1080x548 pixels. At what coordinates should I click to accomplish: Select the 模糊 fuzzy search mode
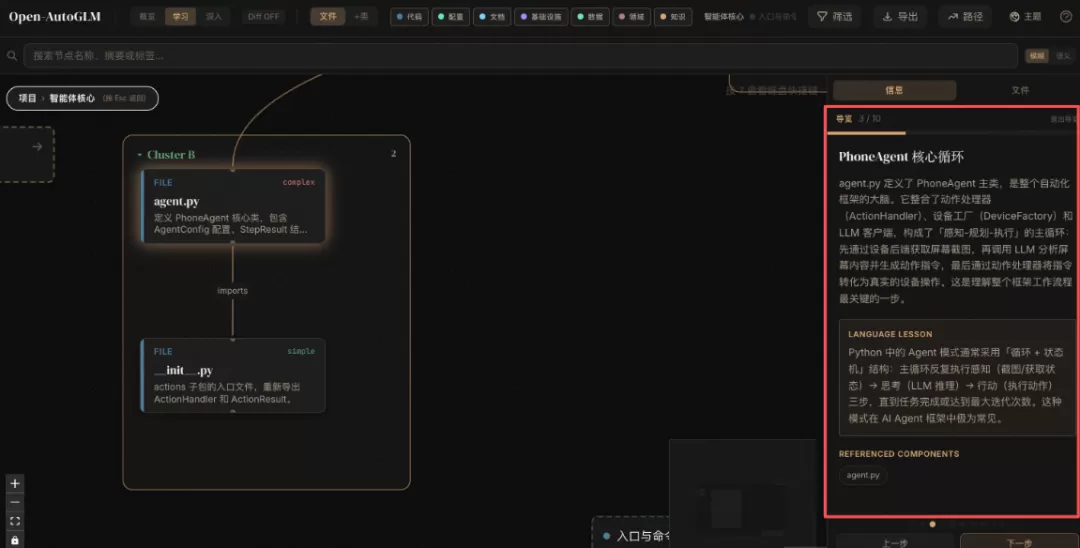(x=1037, y=56)
